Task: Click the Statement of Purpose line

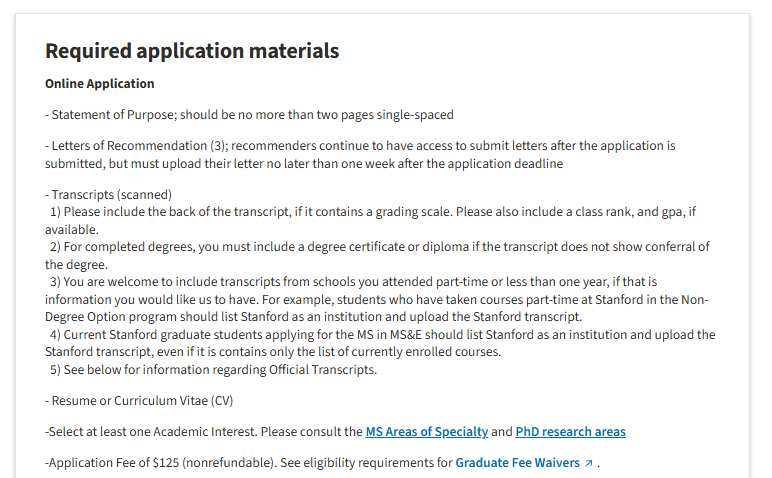Action: (x=249, y=115)
